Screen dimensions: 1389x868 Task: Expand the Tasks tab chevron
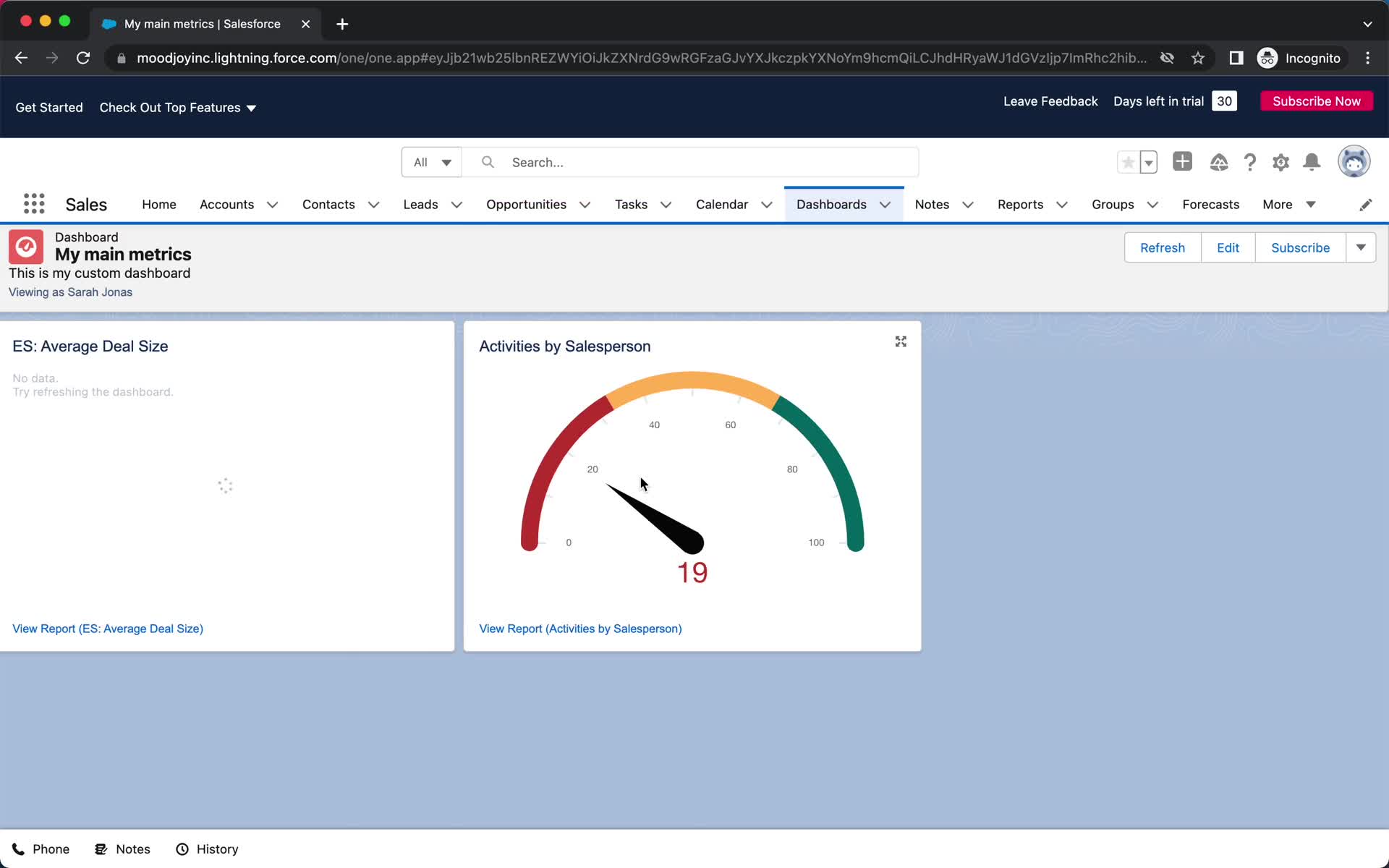point(666,205)
